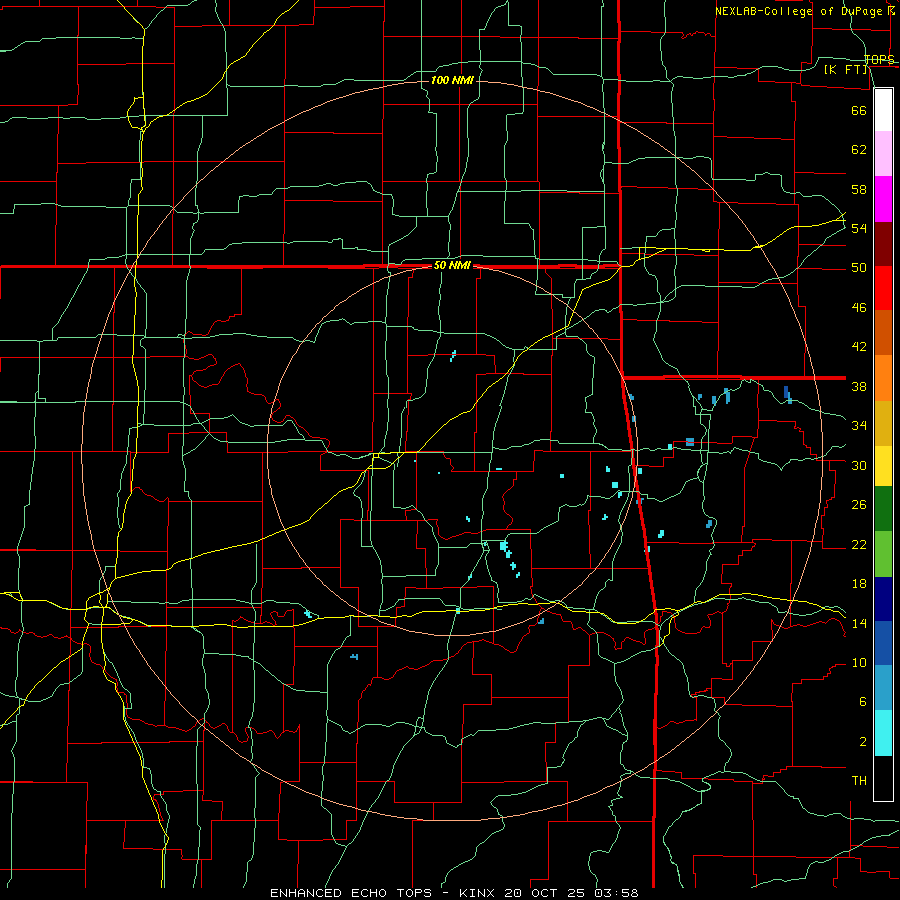Click the scale value "66"
The height and width of the screenshot is (900, 900).
coord(859,110)
